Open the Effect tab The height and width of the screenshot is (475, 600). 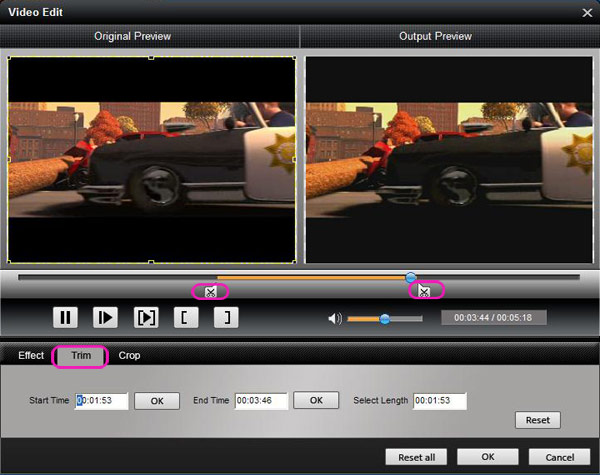coord(31,356)
